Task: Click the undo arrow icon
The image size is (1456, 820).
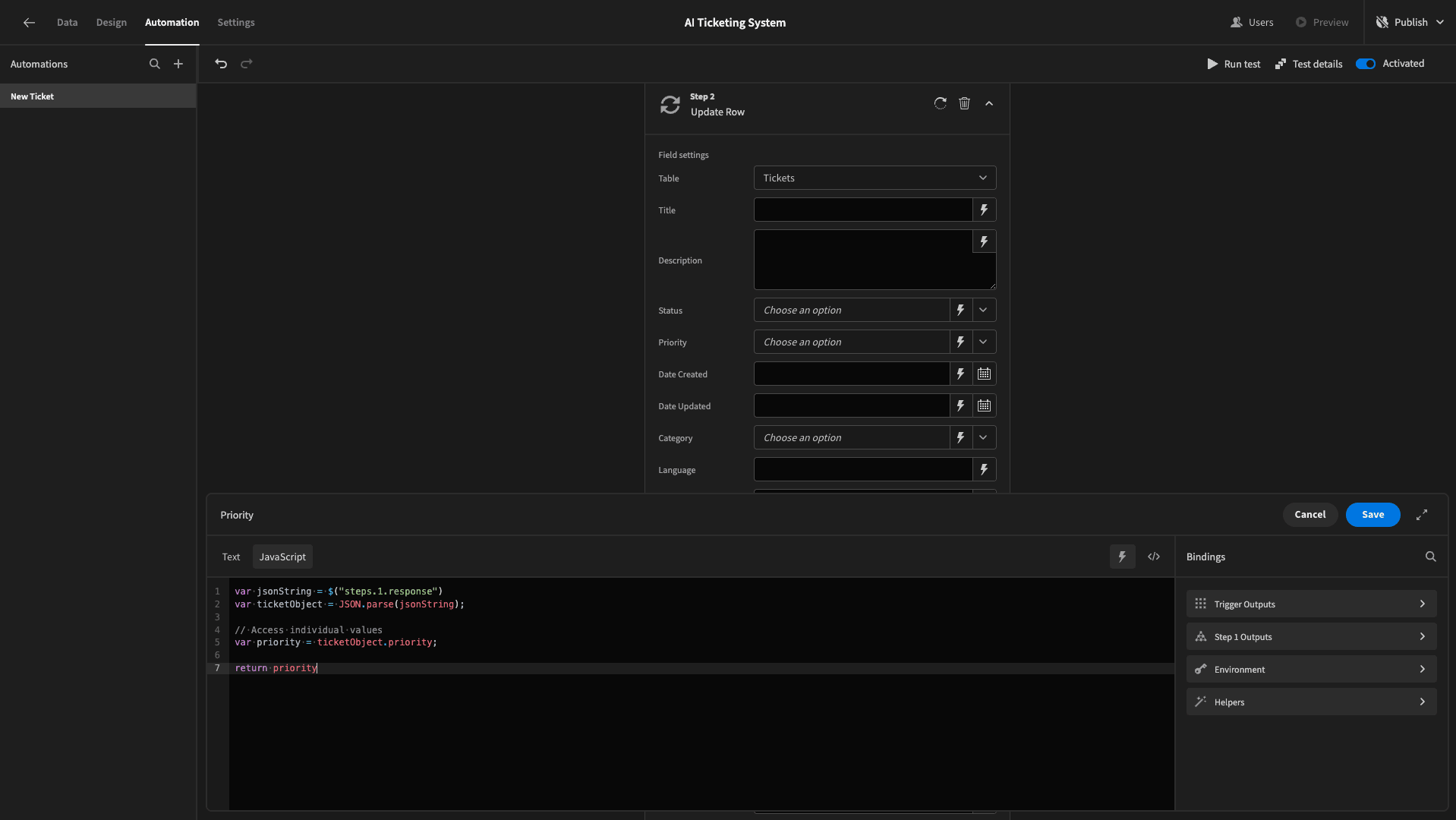Action: tap(221, 64)
